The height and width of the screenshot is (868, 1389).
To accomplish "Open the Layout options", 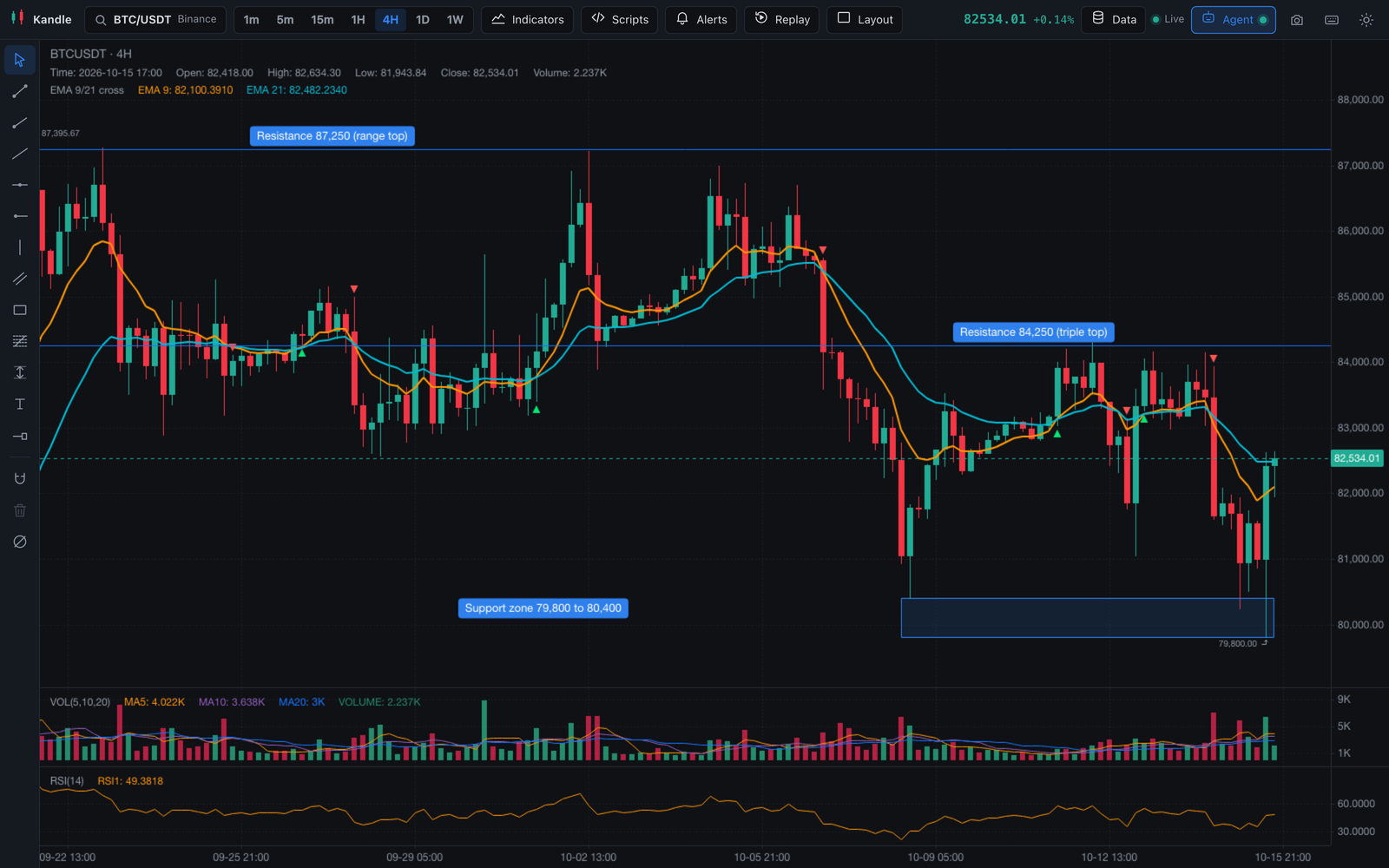I will coord(865,20).
